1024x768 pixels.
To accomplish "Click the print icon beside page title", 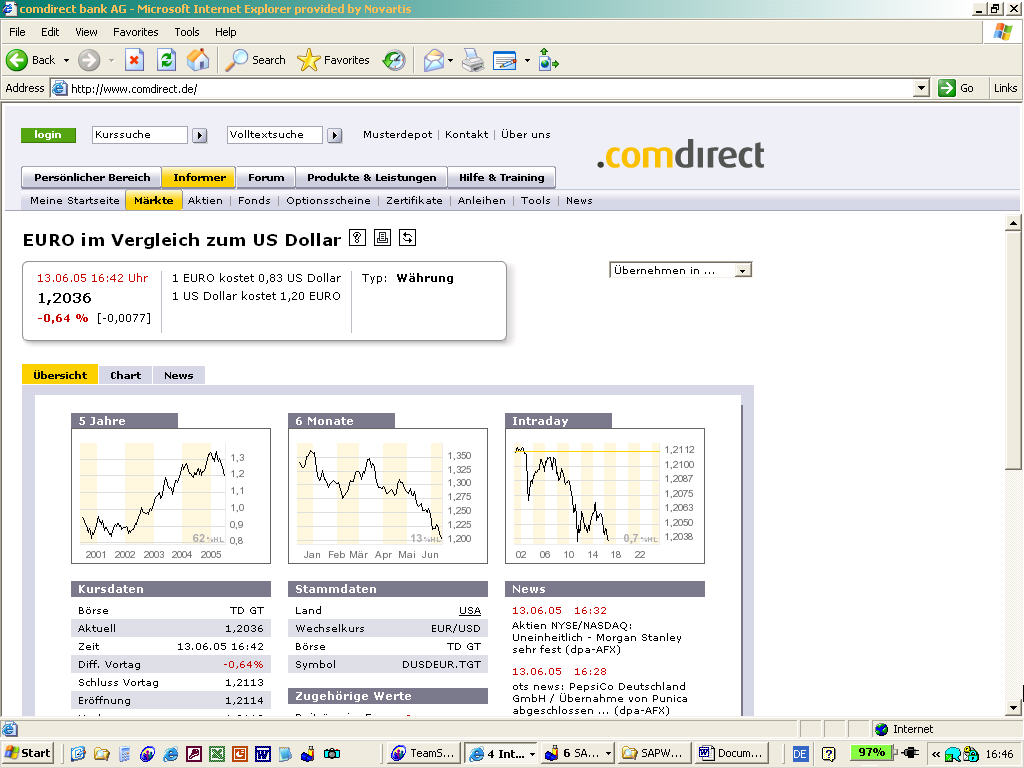I will [382, 238].
